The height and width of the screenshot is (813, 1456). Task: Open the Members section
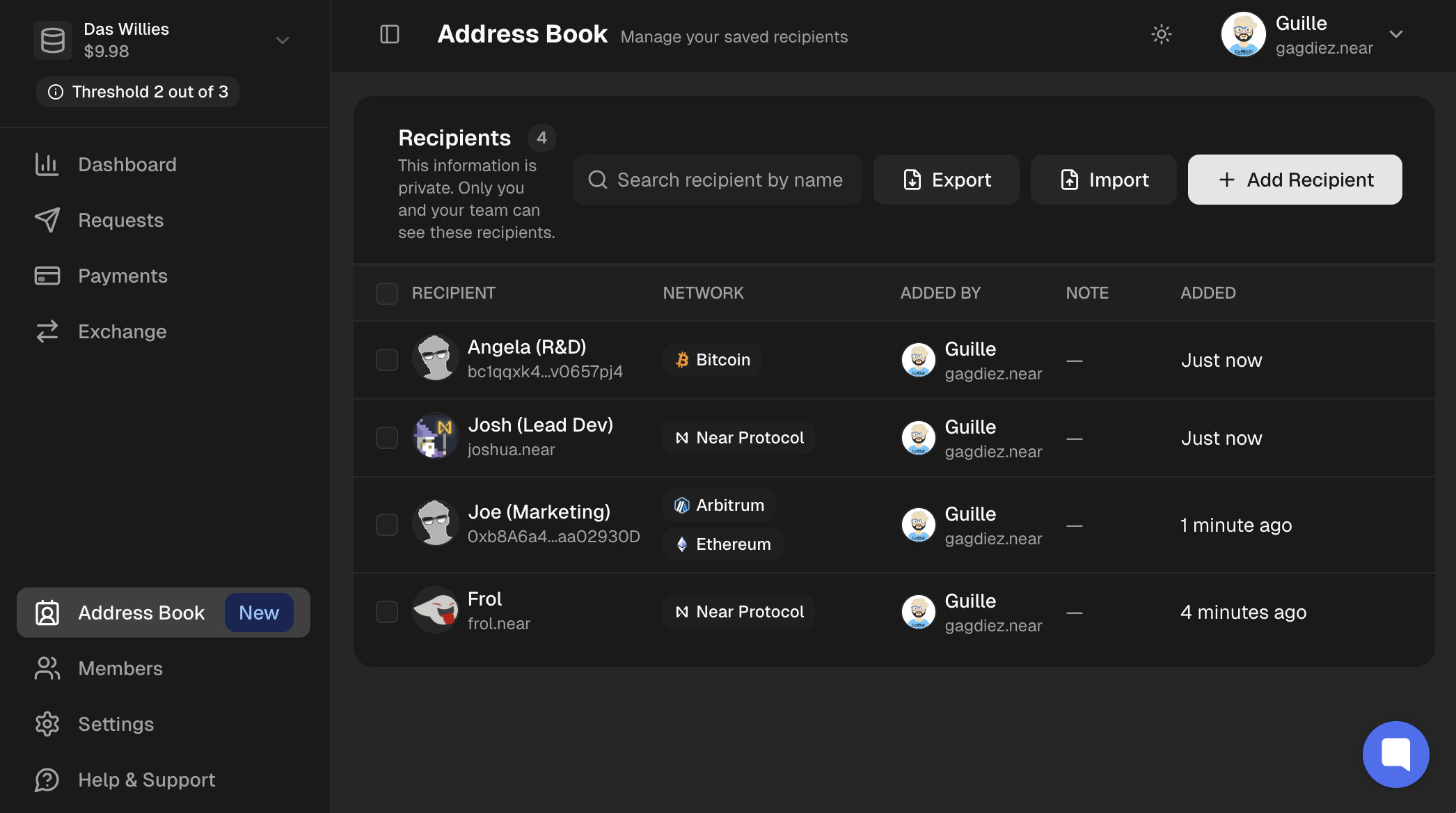click(120, 668)
